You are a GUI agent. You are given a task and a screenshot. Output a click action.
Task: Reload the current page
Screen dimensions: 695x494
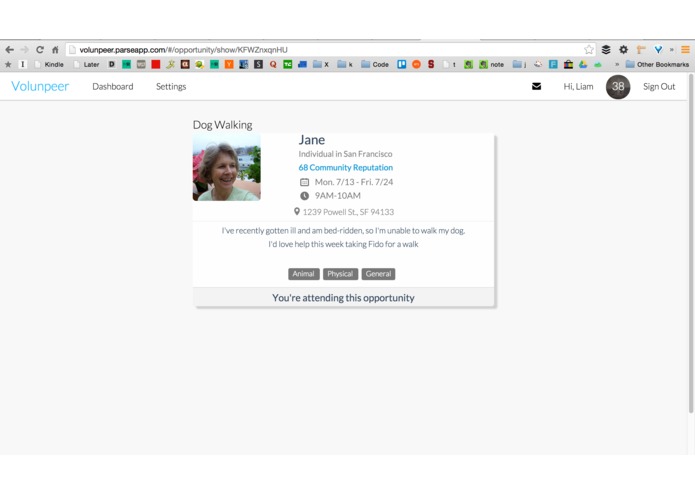click(40, 50)
